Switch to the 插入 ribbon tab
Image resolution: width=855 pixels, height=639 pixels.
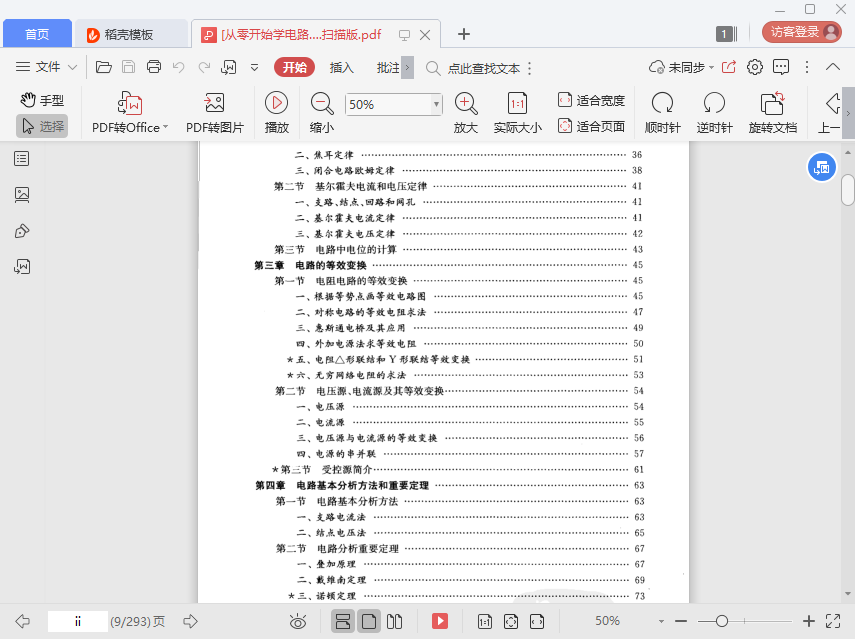pos(341,68)
